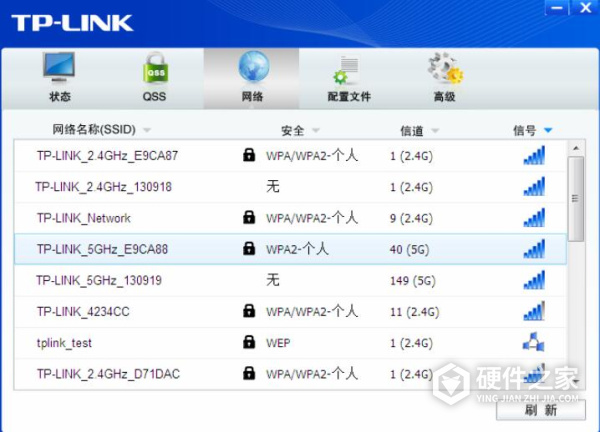
Task: Click the 刷新 refresh button
Action: point(541,410)
